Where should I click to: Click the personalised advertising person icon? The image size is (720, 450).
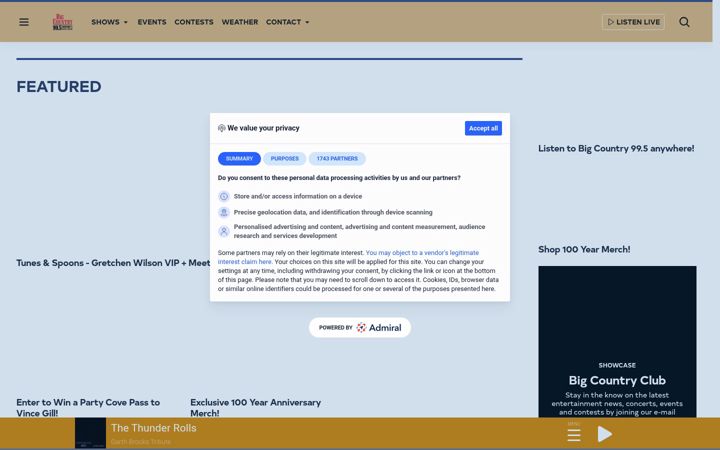tap(224, 231)
